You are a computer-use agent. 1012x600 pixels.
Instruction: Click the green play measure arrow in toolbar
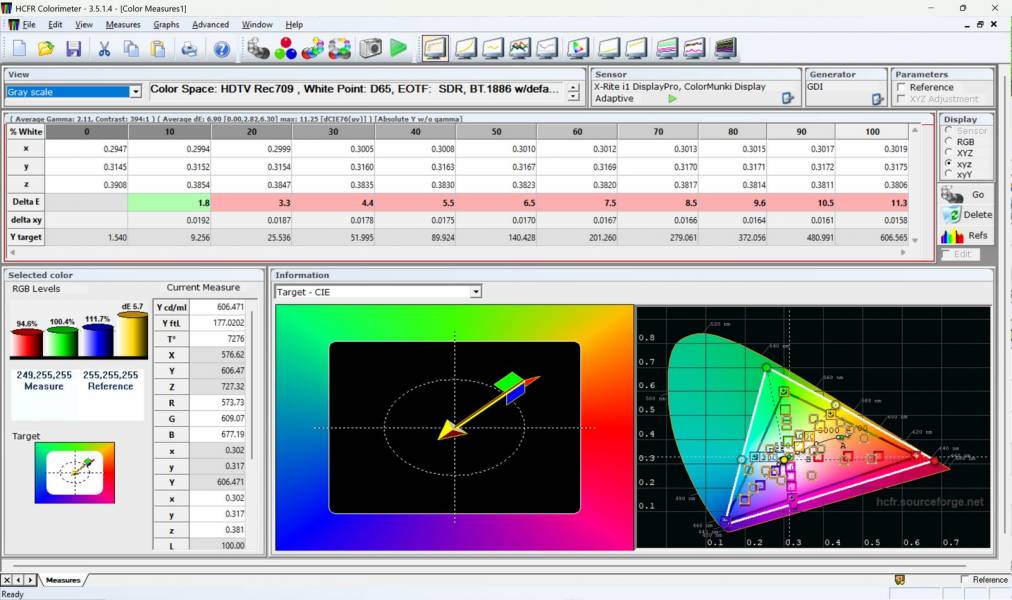point(398,48)
